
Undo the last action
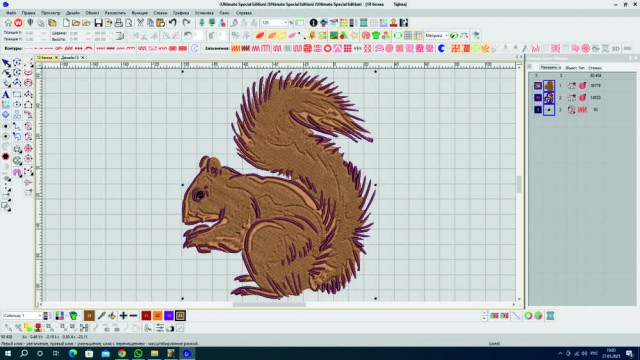pyautogui.click(x=173, y=23)
